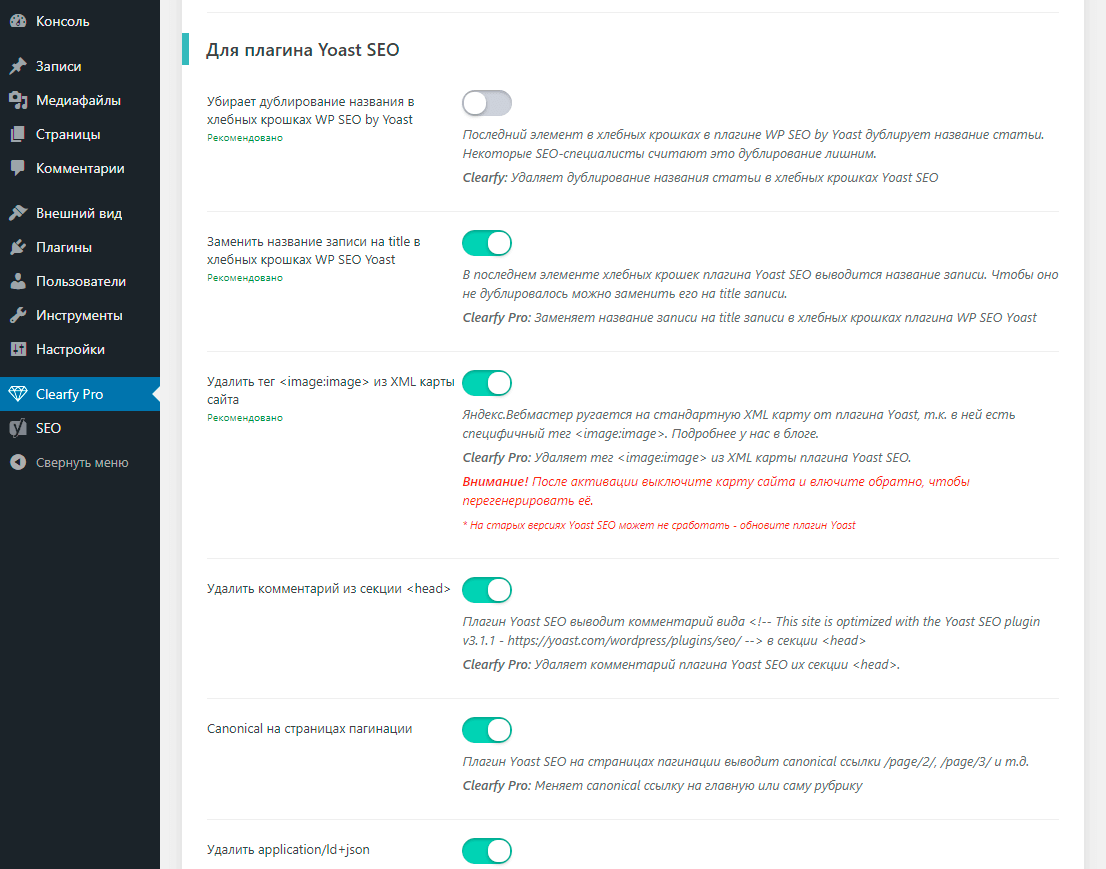Click the Консоль dashboard icon

(18, 21)
